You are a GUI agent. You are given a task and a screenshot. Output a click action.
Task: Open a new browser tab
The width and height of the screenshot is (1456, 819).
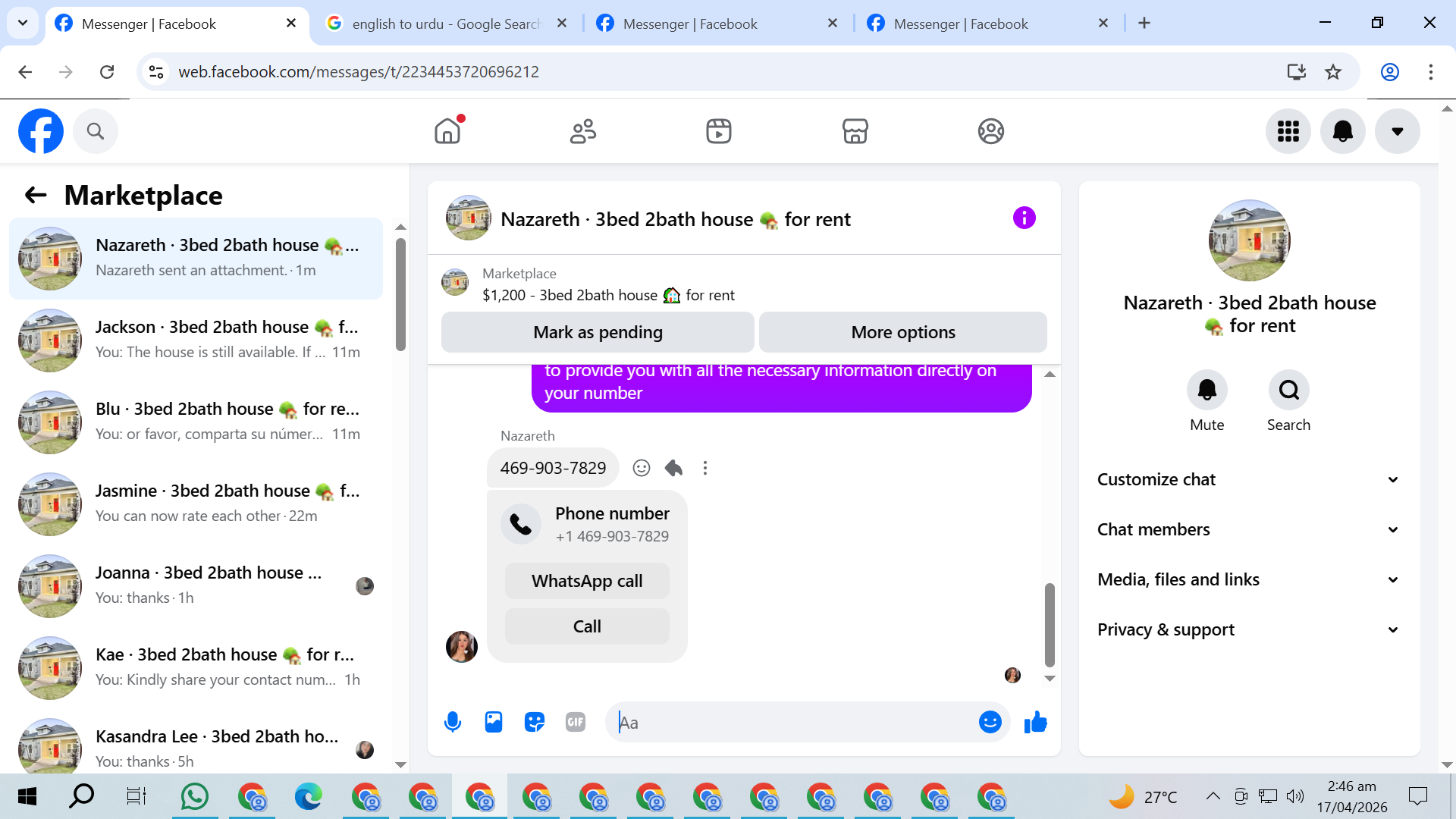[1144, 24]
